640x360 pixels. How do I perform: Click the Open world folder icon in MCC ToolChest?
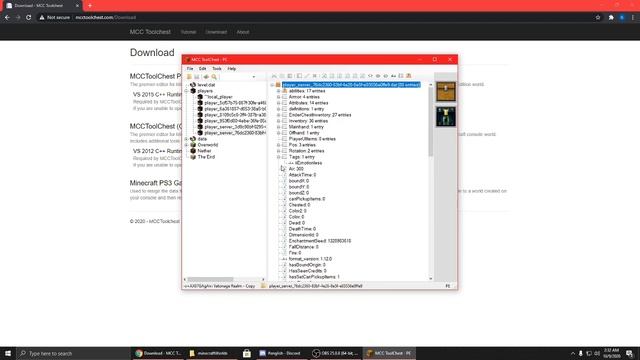189,76
